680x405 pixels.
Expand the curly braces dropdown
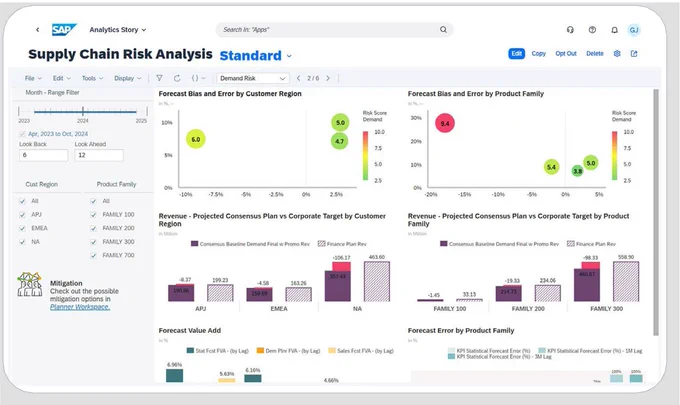click(198, 78)
